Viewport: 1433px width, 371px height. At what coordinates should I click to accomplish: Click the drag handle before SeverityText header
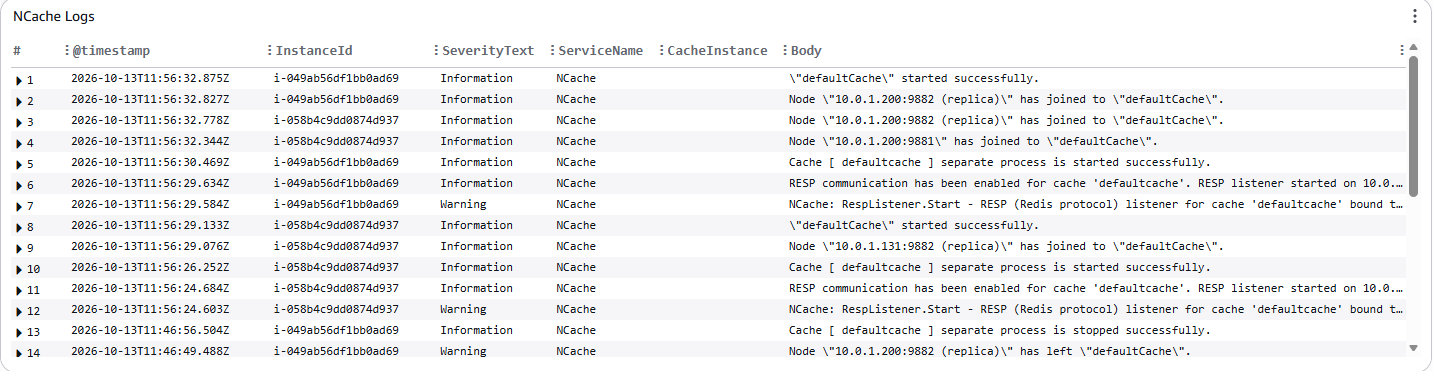436,50
